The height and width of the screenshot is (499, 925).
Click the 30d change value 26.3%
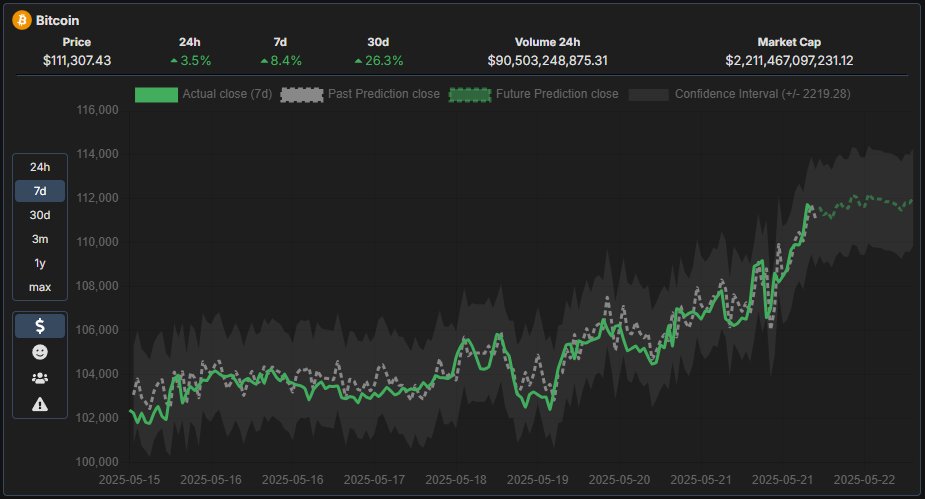[x=384, y=61]
